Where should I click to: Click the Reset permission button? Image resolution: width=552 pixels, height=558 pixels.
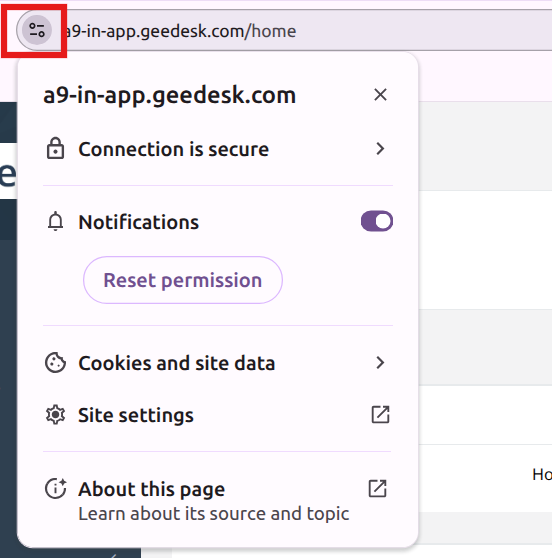(183, 280)
